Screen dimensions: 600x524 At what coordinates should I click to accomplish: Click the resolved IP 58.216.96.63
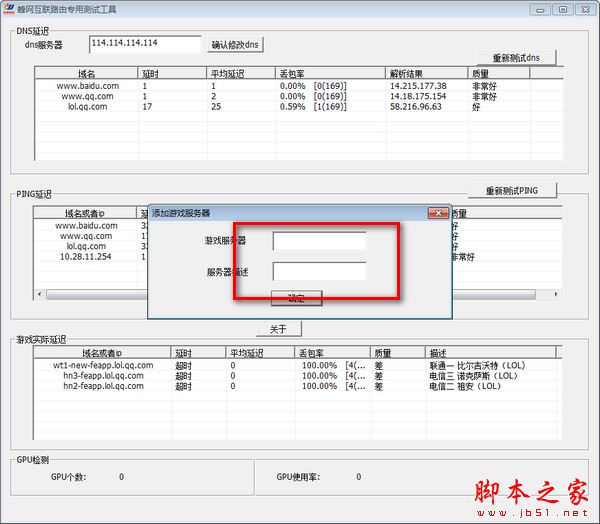coord(416,106)
